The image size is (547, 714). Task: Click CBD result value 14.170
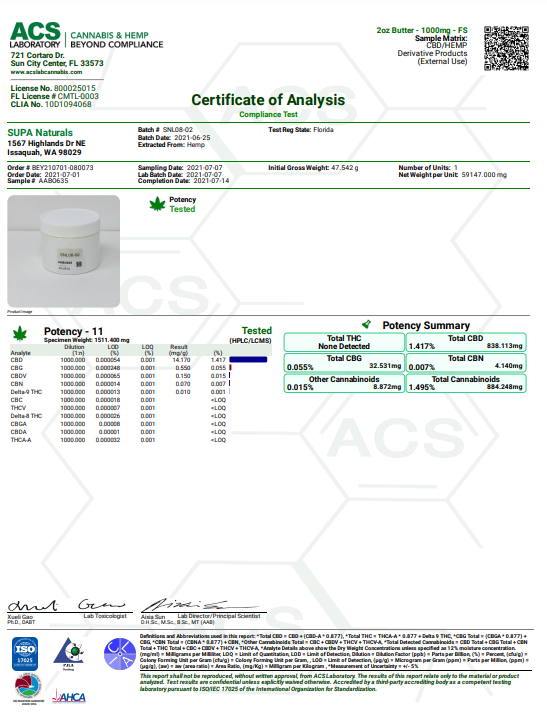click(181, 360)
